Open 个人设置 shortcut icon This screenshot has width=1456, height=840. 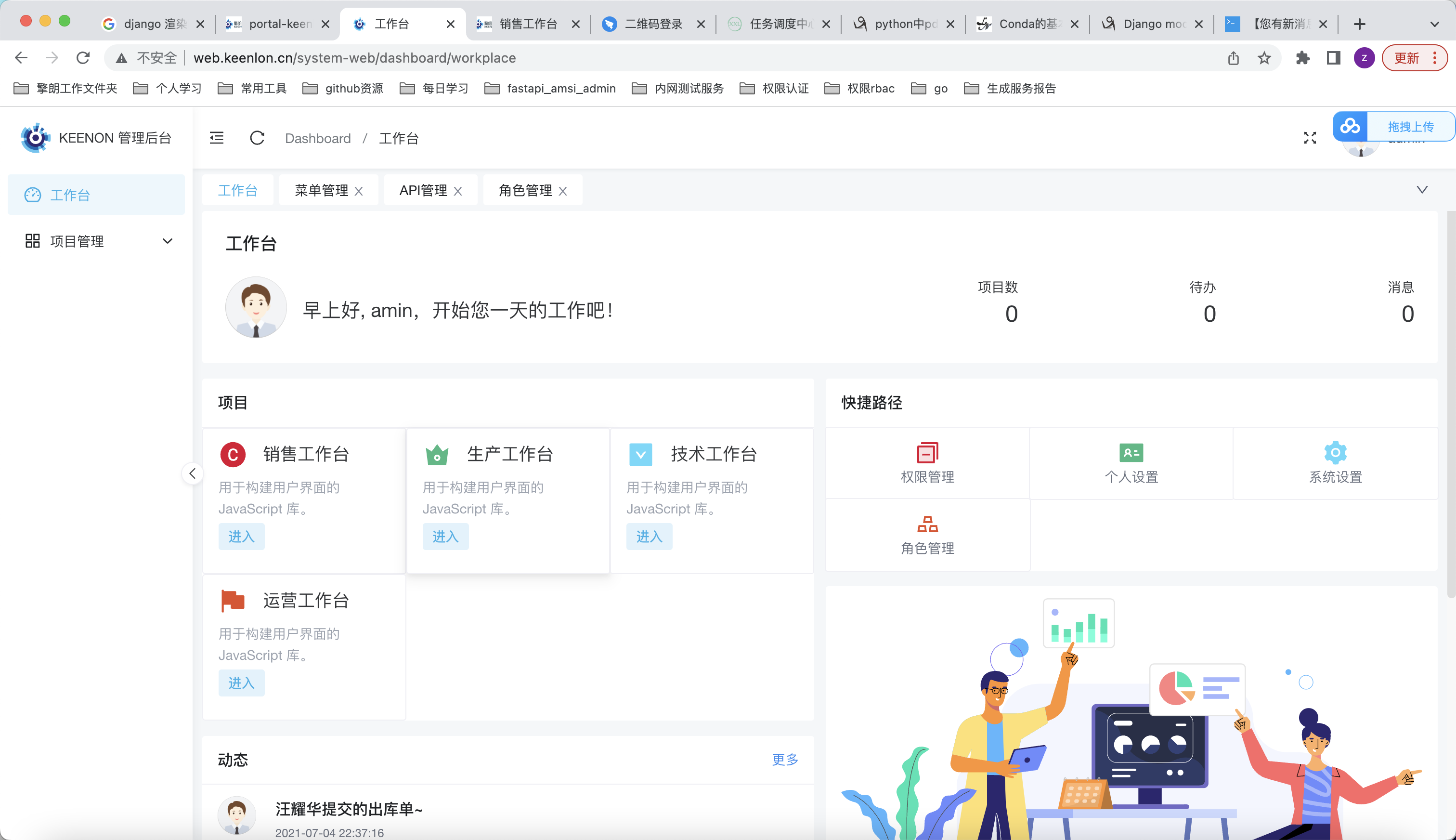pos(1131,452)
